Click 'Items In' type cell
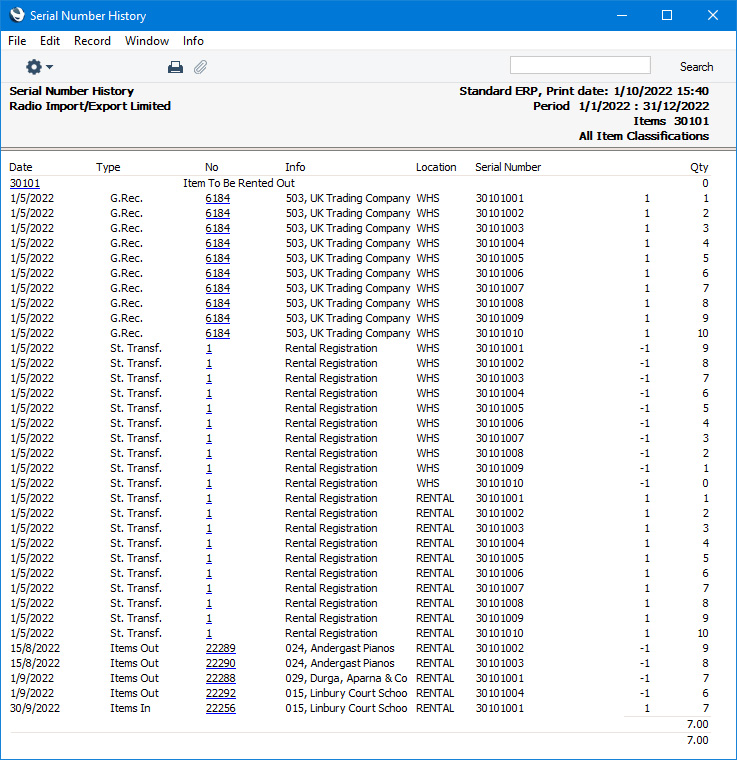This screenshot has height=760, width=737. pyautogui.click(x=130, y=708)
